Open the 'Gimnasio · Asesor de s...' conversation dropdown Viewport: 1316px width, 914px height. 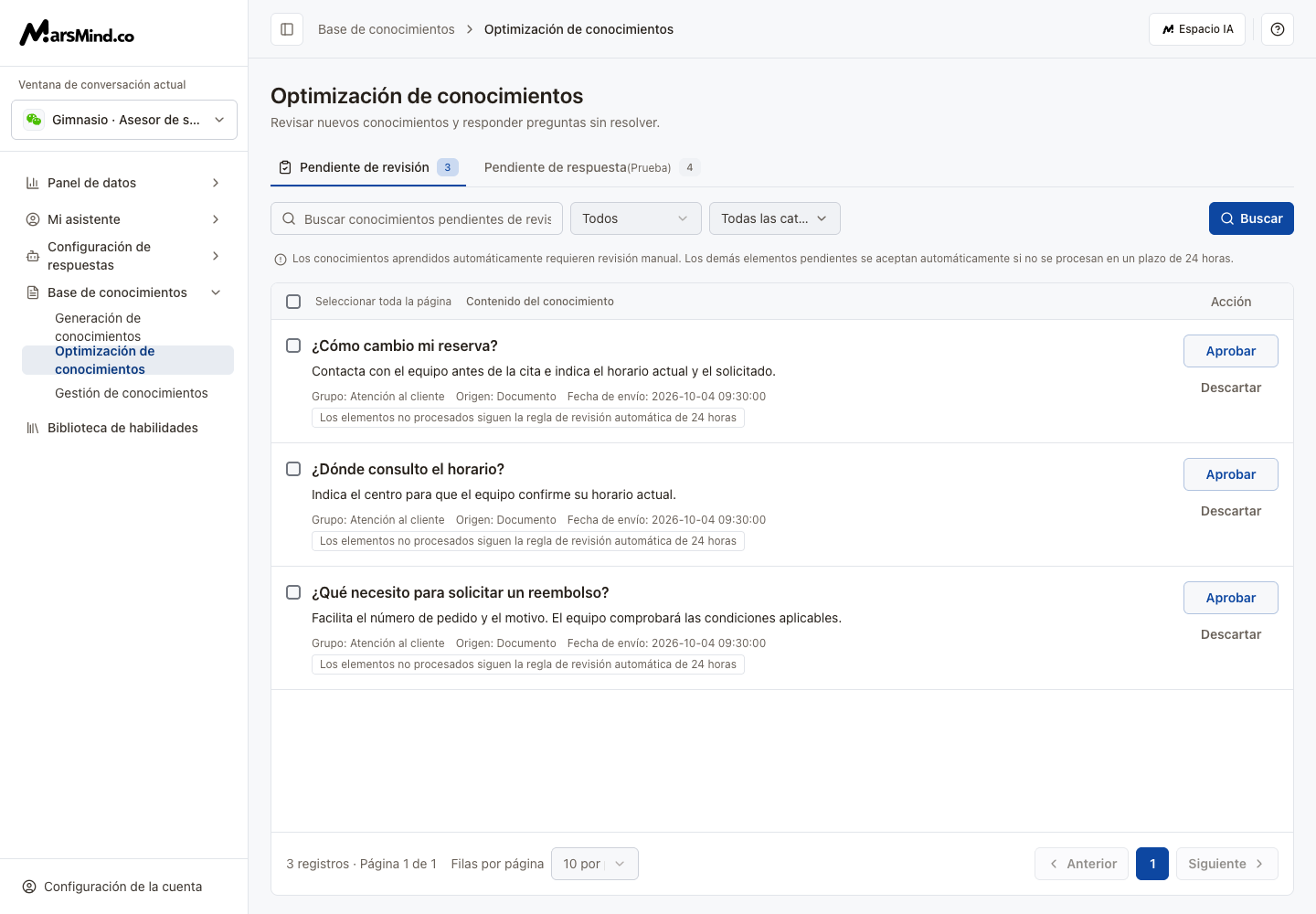124,120
